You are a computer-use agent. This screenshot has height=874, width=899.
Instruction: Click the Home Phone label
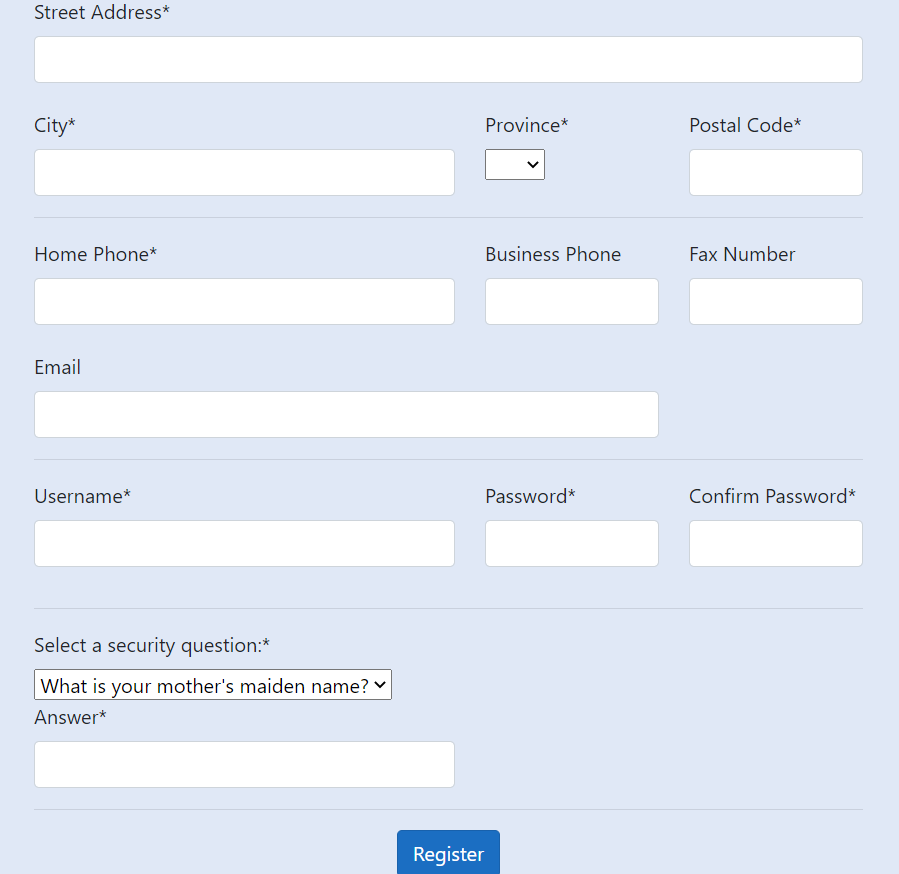point(95,254)
